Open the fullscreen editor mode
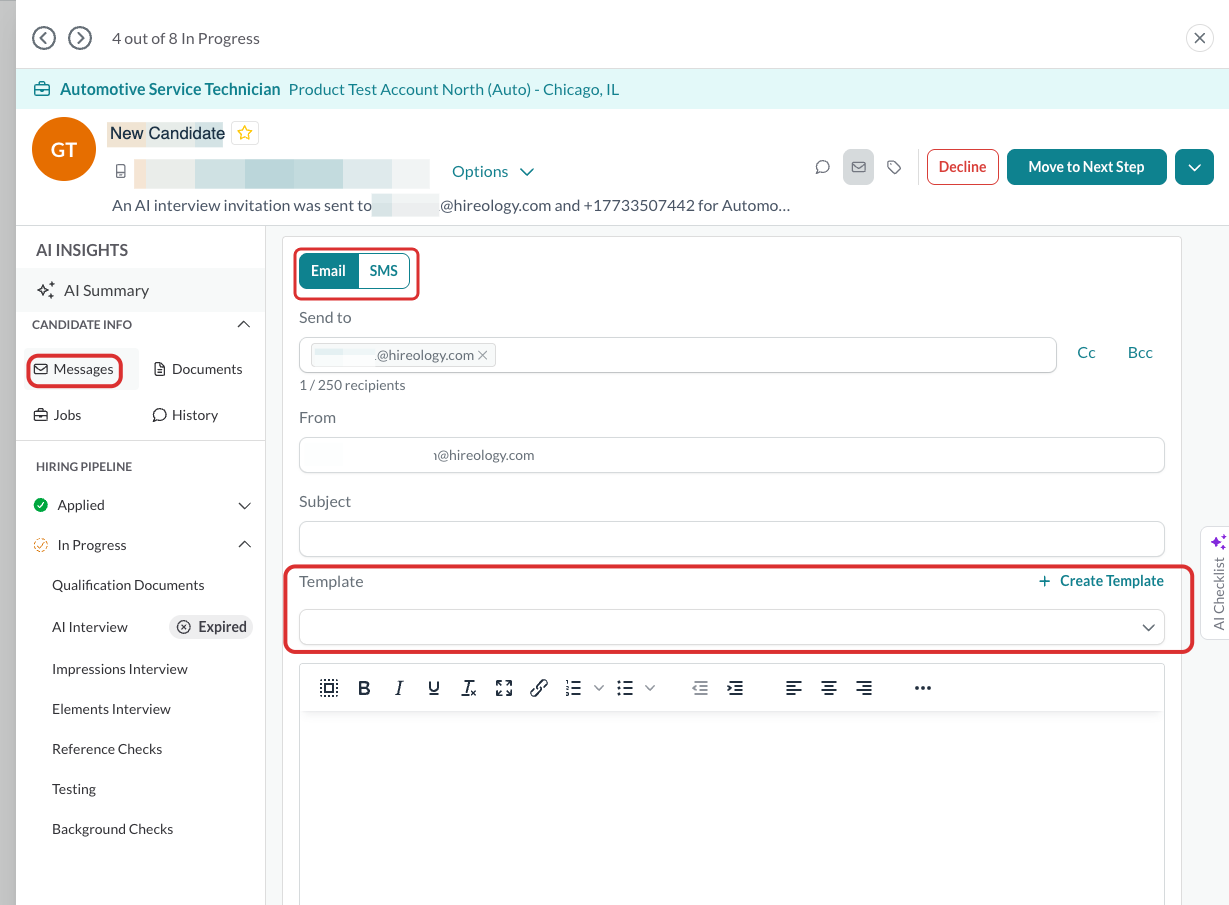The width and height of the screenshot is (1229, 905). pos(504,688)
